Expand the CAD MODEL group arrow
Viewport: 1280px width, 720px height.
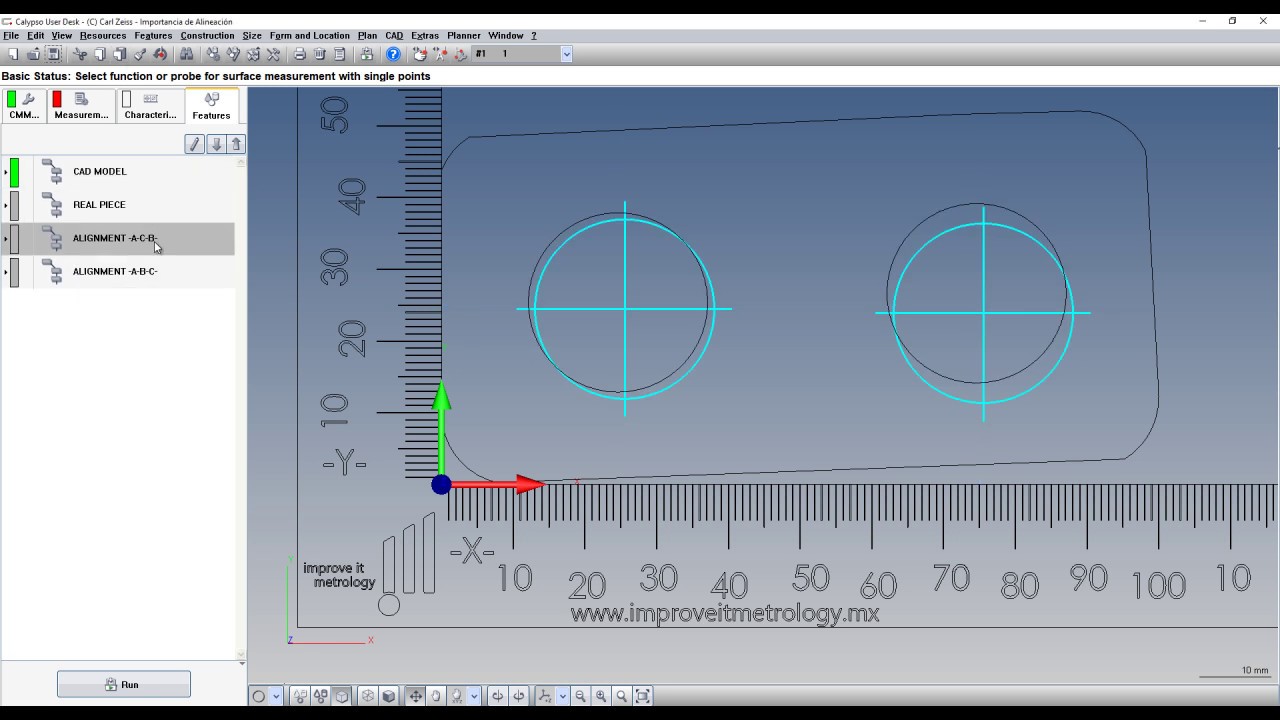pos(5,172)
